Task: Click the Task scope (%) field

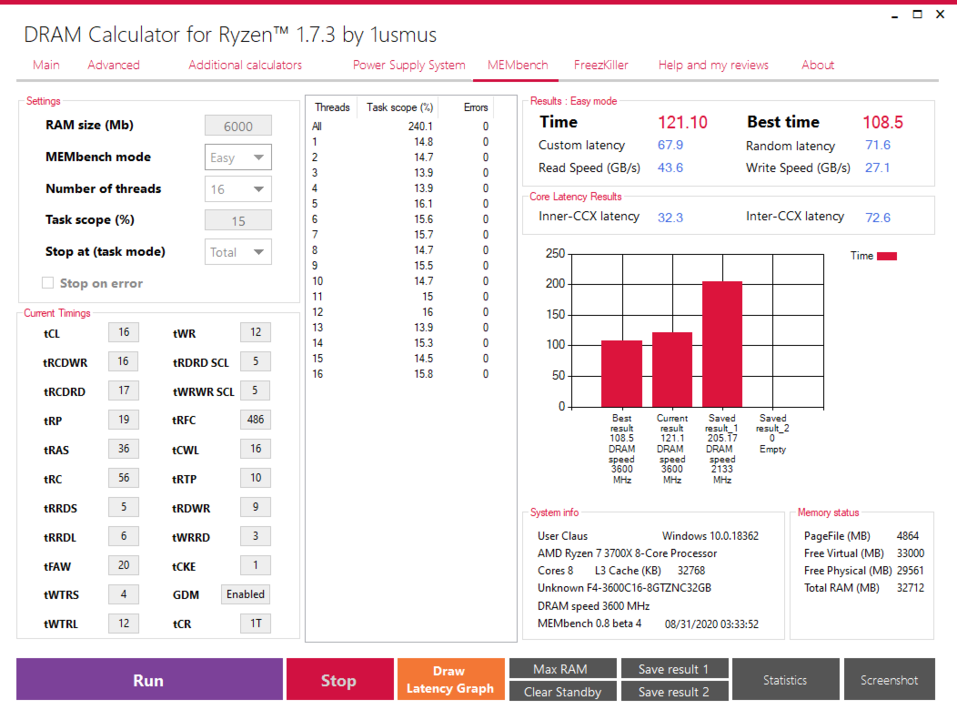Action: tap(238, 221)
